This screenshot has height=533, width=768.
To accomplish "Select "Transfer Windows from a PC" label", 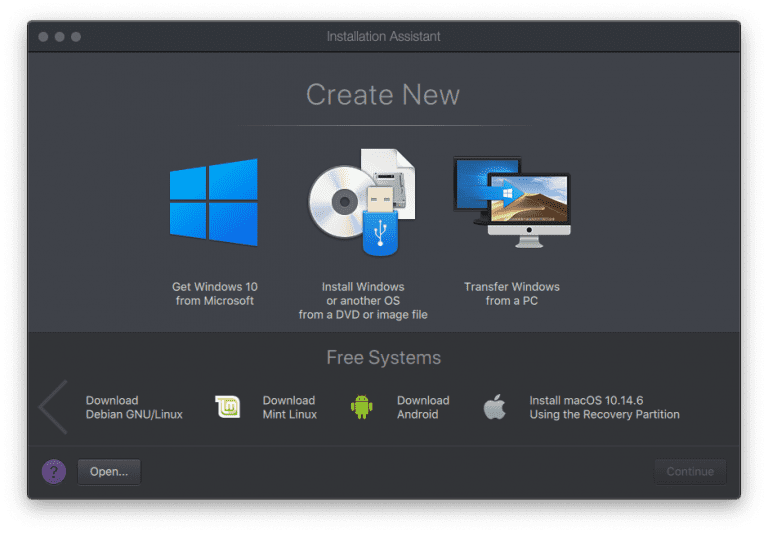I will pyautogui.click(x=512, y=293).
